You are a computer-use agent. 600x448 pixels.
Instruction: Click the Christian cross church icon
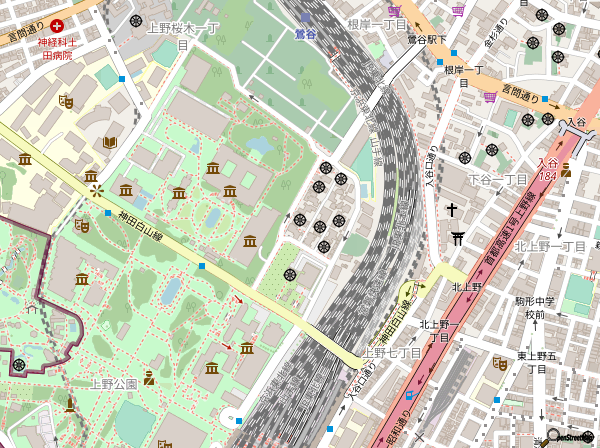click(x=452, y=210)
